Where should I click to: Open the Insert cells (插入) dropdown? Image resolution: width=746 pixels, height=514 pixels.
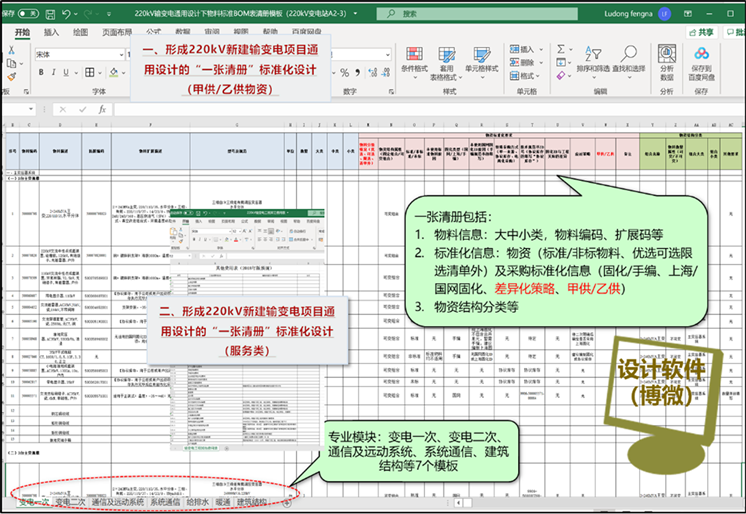pos(541,49)
